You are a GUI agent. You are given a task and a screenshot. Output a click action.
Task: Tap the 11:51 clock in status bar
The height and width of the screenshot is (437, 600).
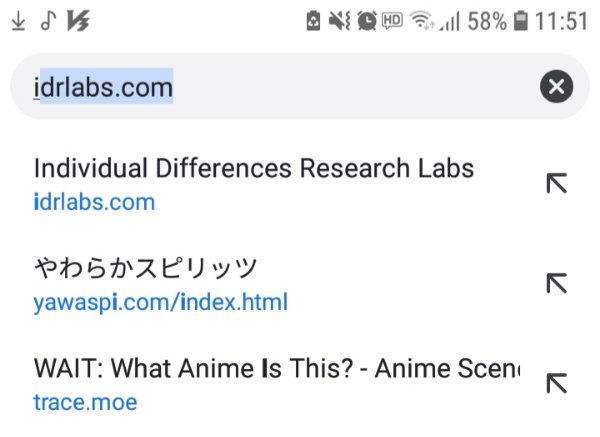[562, 20]
